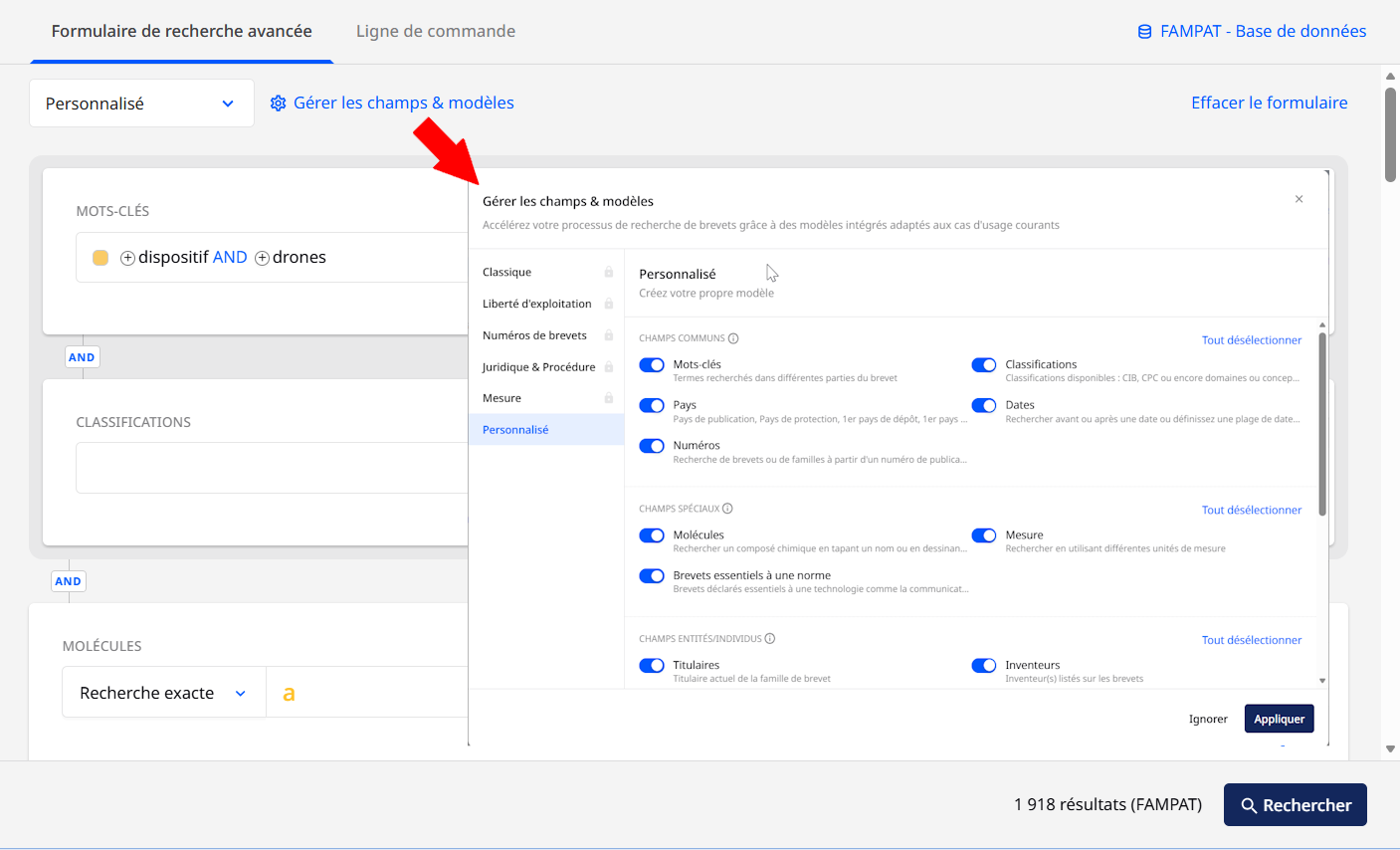1400x850 pixels.
Task: Click the info icon next to CHAMPS COMMUNS
Action: [733, 338]
